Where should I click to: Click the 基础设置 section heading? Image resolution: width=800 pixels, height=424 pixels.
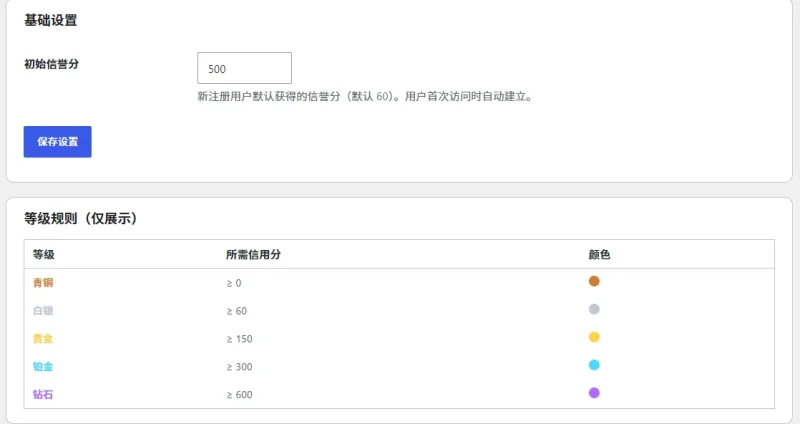[x=51, y=20]
